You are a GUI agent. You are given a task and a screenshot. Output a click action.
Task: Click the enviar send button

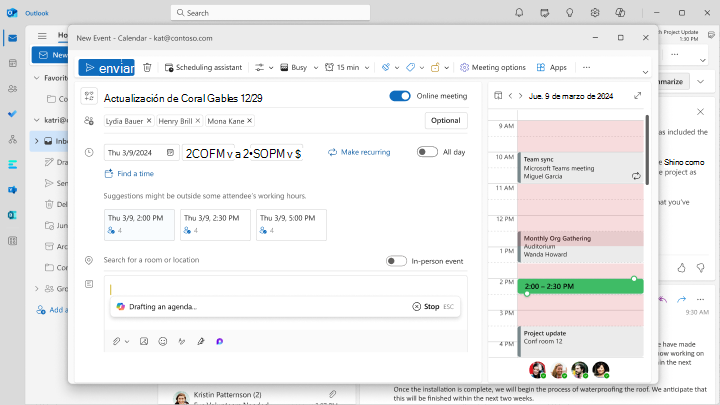[x=107, y=68]
